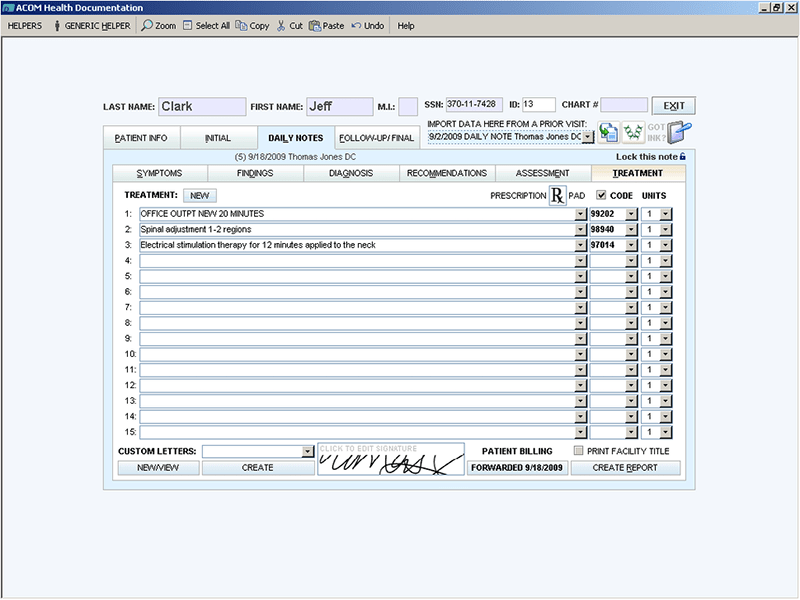Open treatment row 4 description dropdown

580,261
